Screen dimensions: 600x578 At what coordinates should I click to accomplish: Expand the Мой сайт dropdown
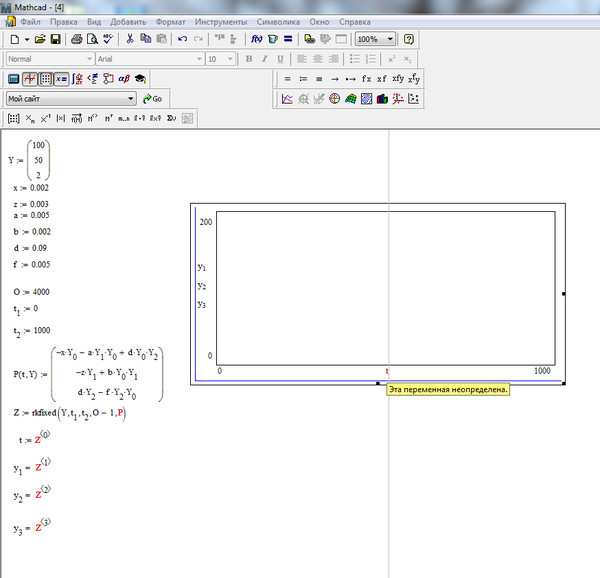coord(131,99)
